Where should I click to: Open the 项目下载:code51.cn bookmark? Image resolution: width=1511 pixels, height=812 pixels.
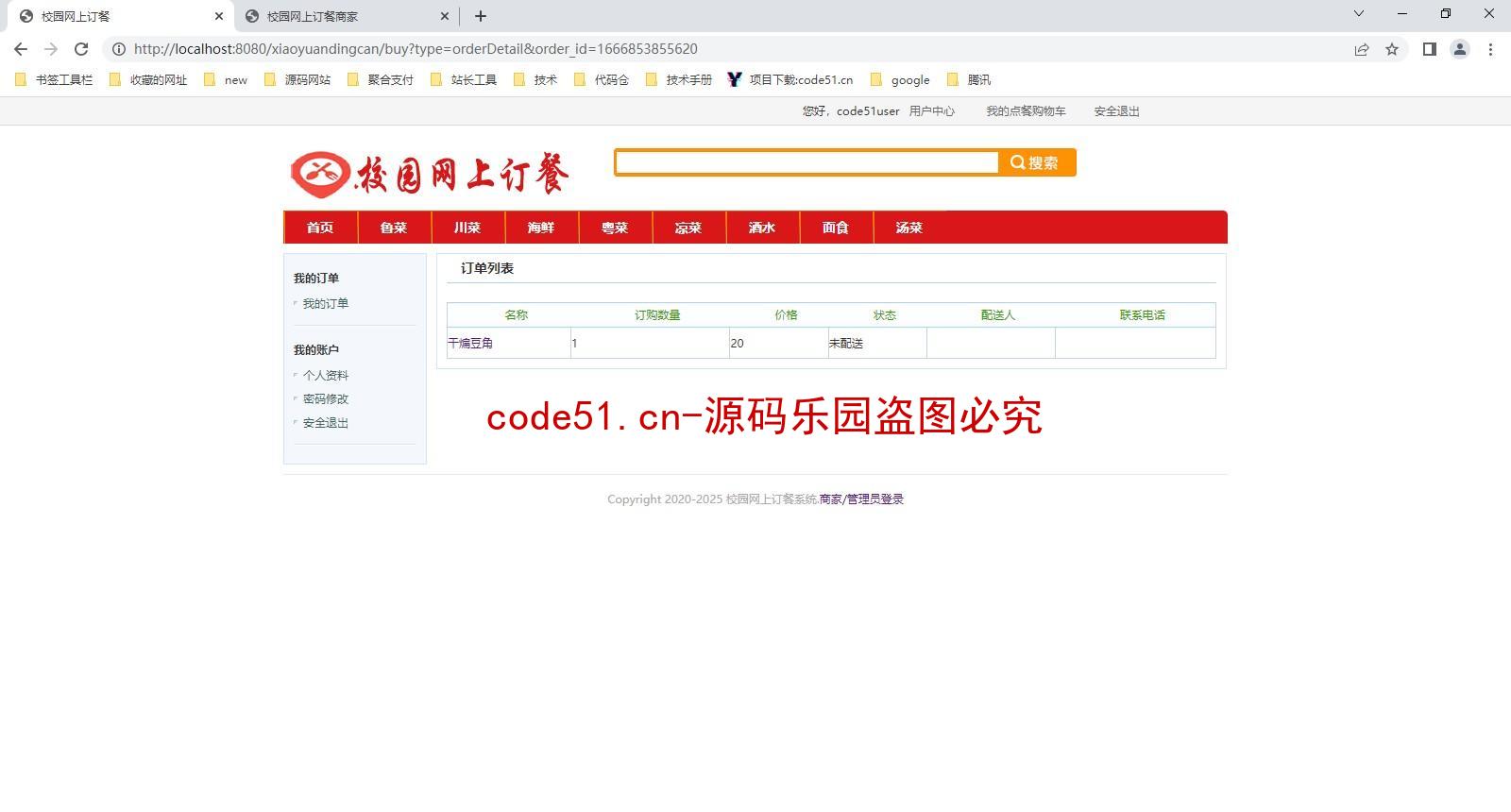(790, 80)
